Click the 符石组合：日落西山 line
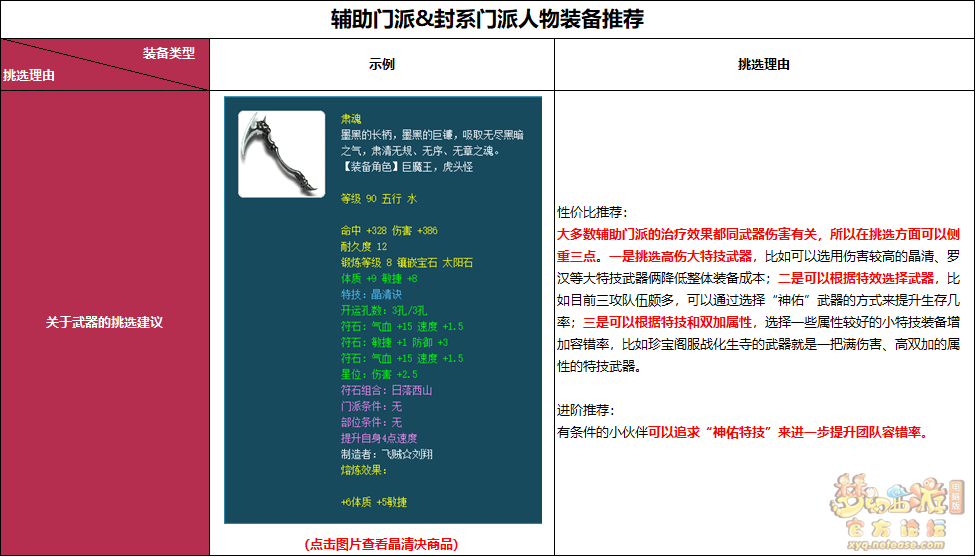Image resolution: width=976 pixels, height=557 pixels. [x=386, y=390]
